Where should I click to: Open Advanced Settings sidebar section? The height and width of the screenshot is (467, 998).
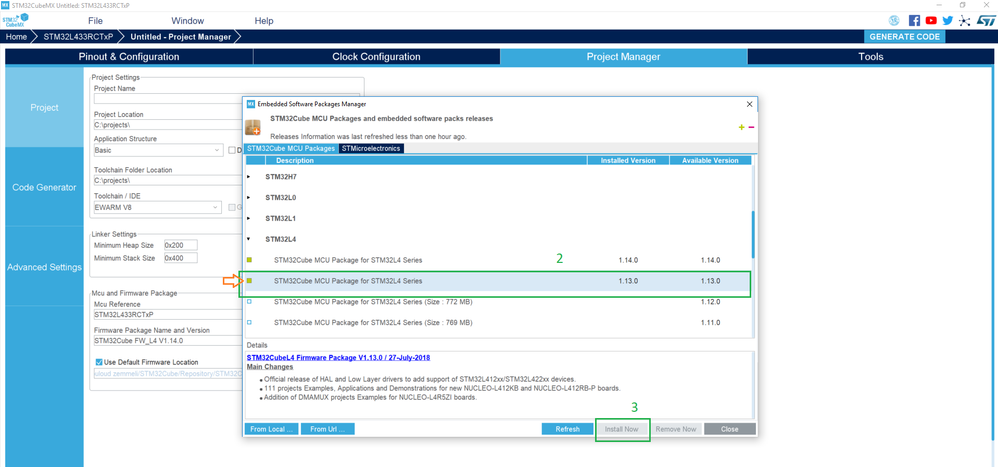pyautogui.click(x=45, y=267)
